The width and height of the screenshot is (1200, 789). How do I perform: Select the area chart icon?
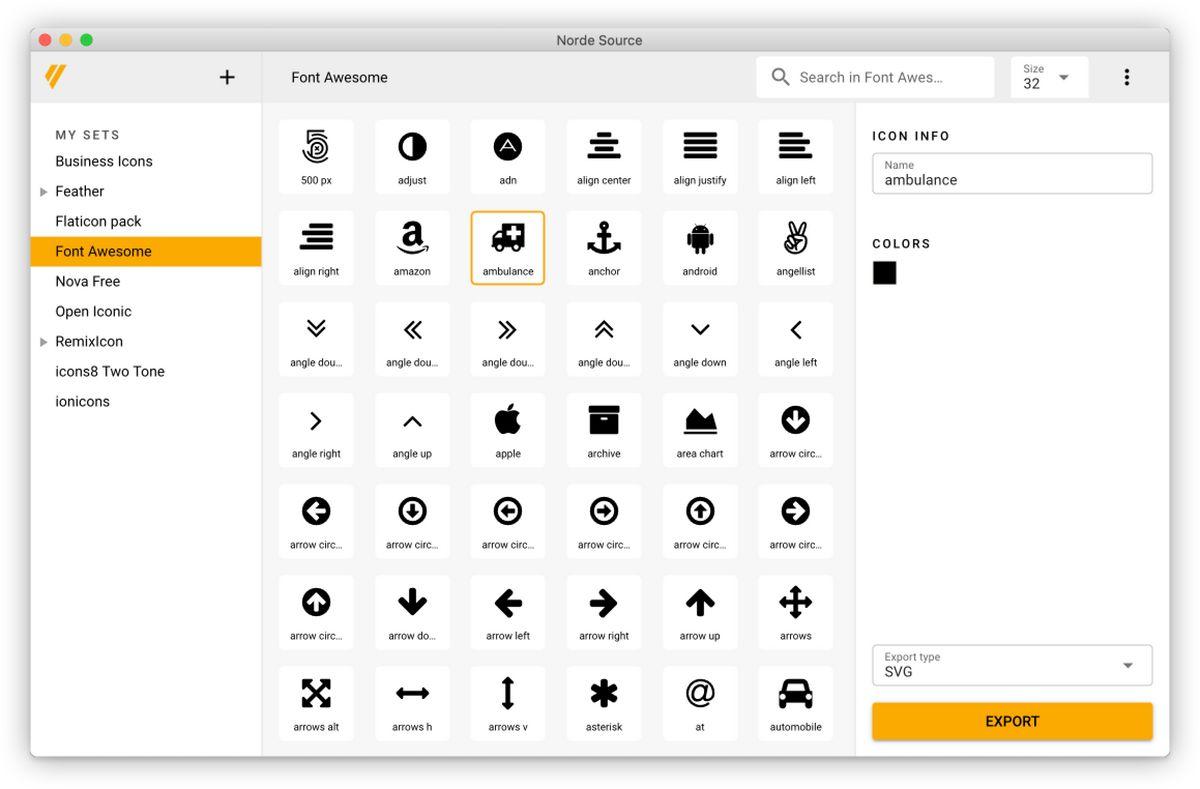[x=700, y=429]
